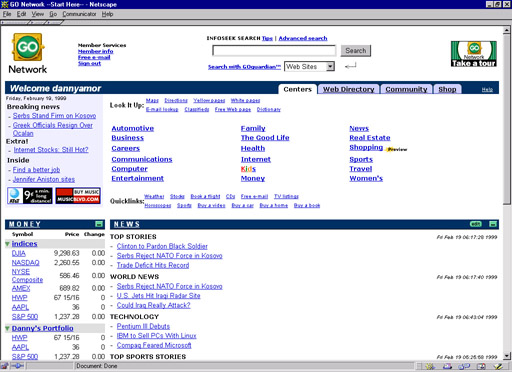512x372 pixels.
Task: Open the MONEY panel heading link
Action: (25, 224)
